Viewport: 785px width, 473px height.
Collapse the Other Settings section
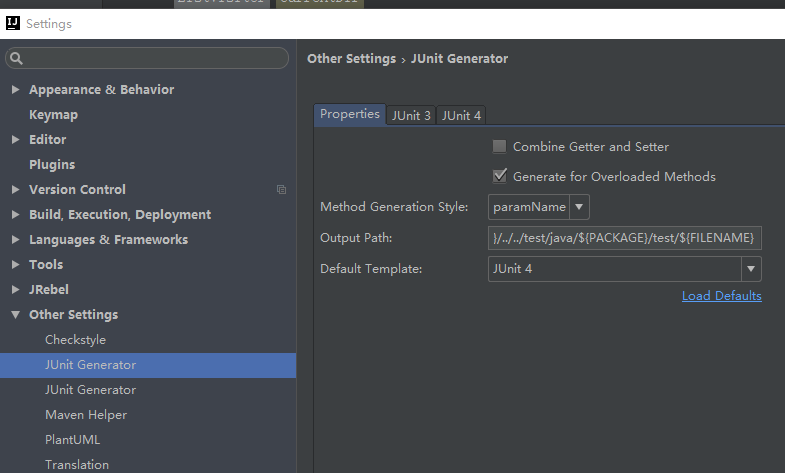tap(15, 315)
